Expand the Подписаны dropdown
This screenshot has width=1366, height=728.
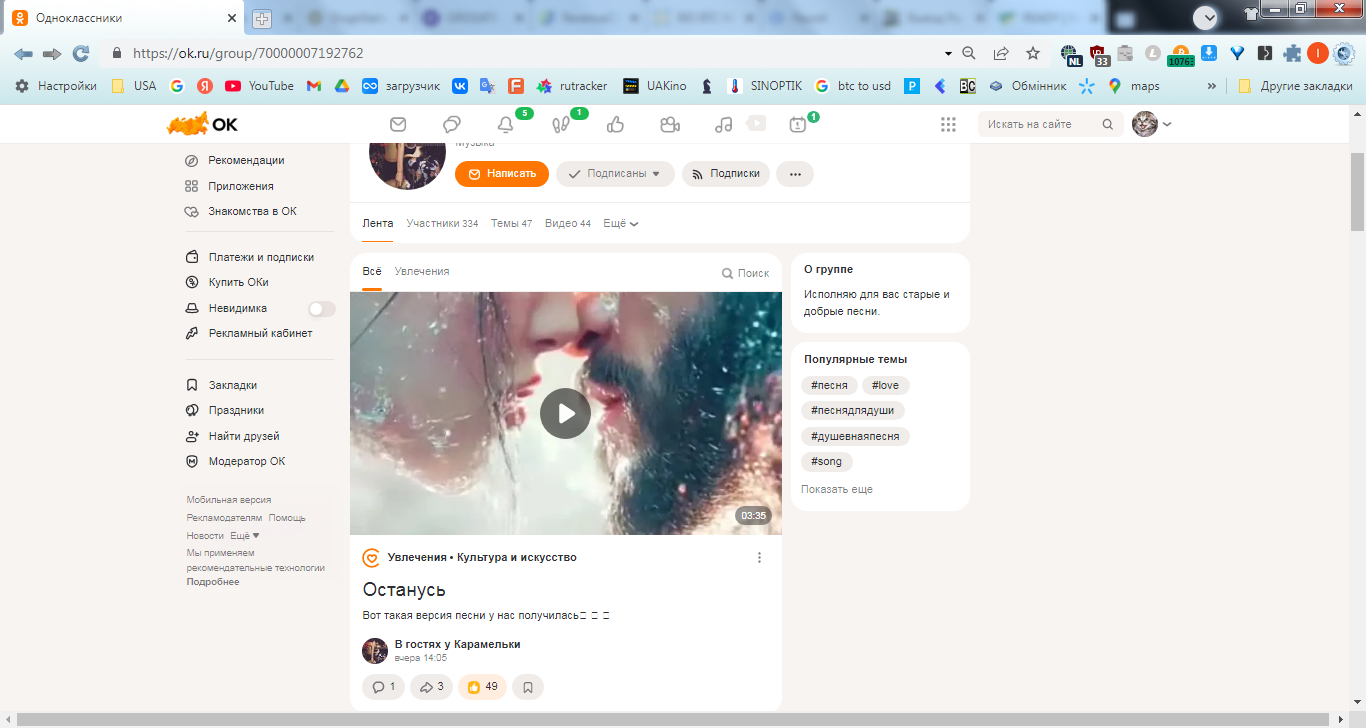coord(615,174)
